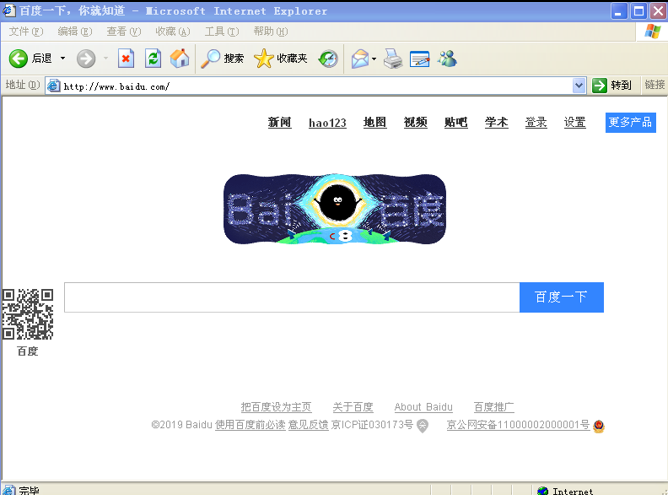Open the 地图 link

tap(375, 123)
